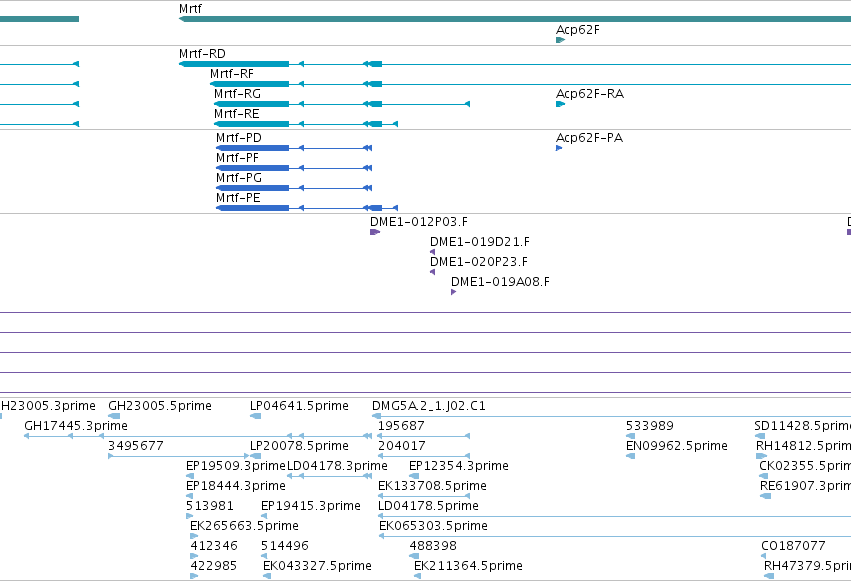Click the EP19415.3prime label

(x=311, y=506)
